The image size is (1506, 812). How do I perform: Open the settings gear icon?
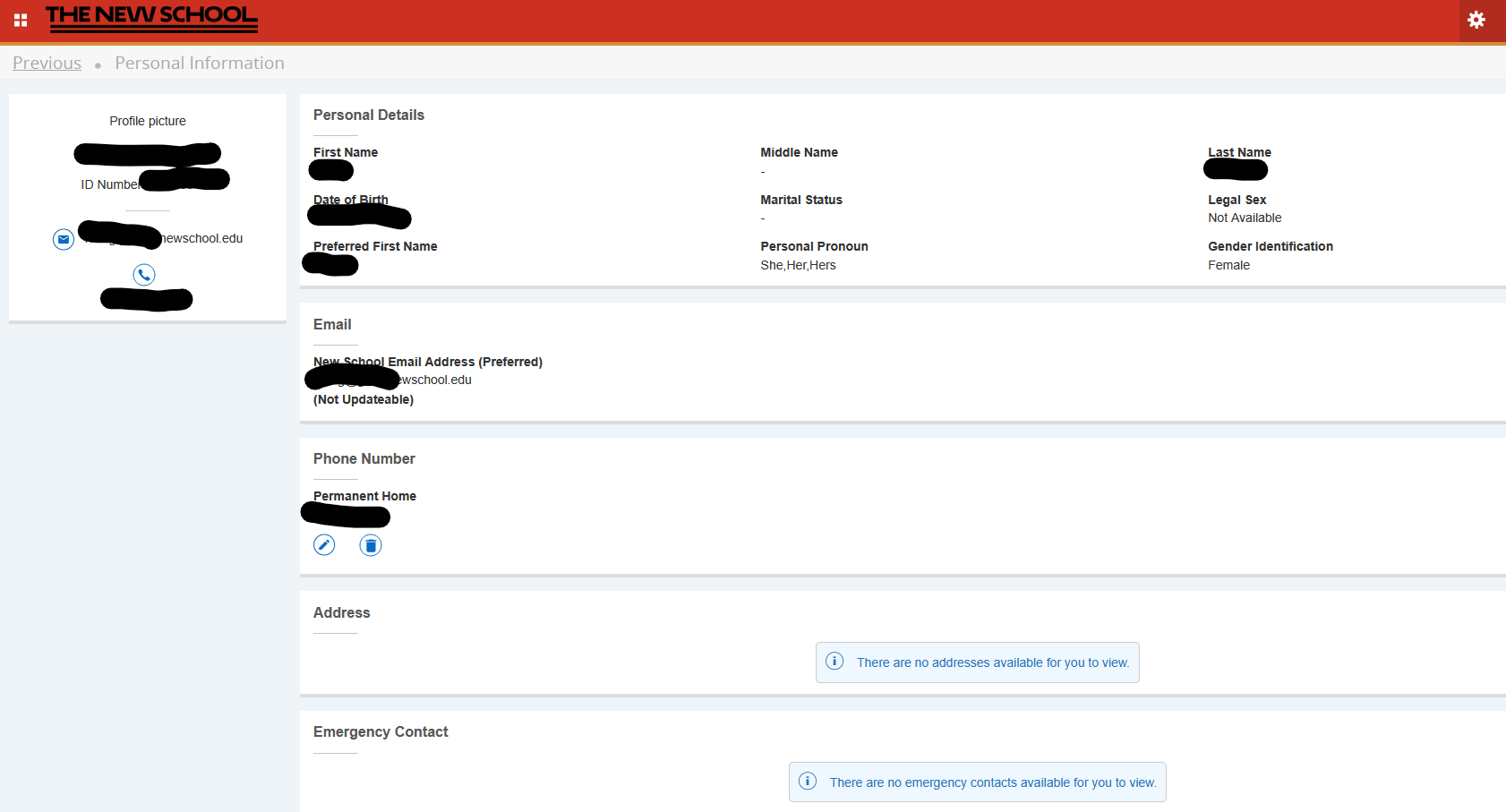point(1476,20)
